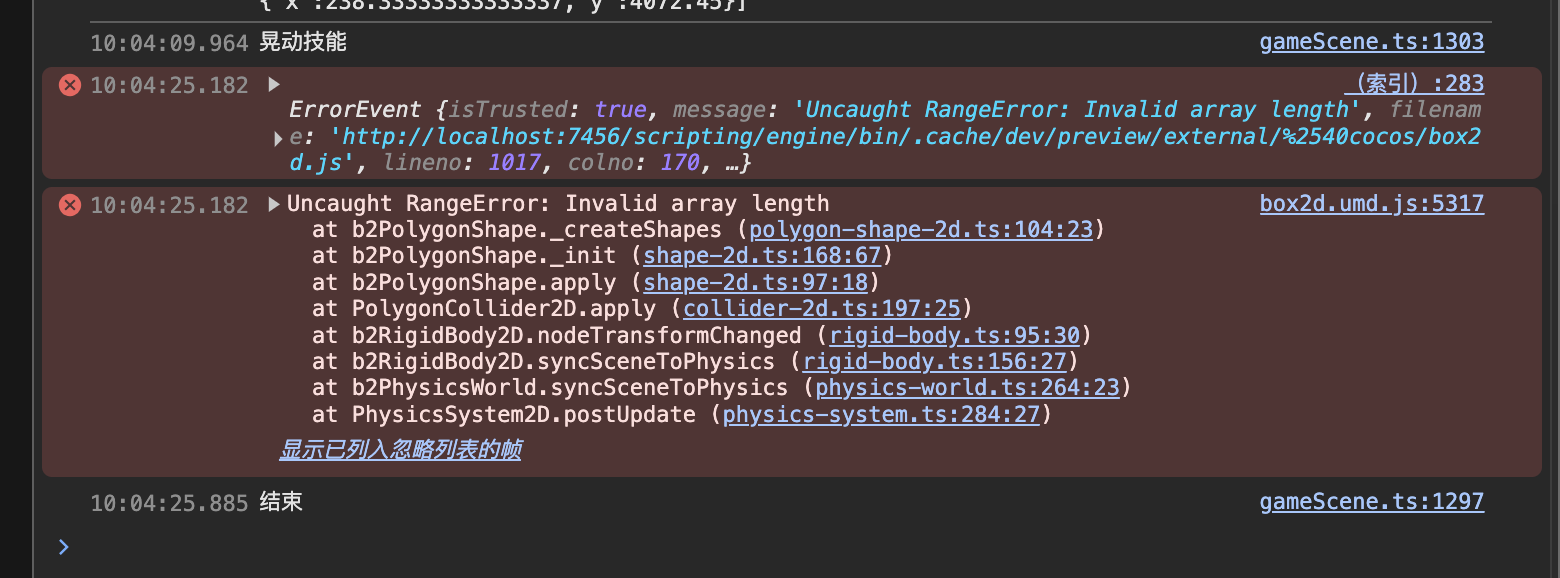Click the red error icon beside Uncaught RangeError
1560x578 pixels.
(x=69, y=205)
